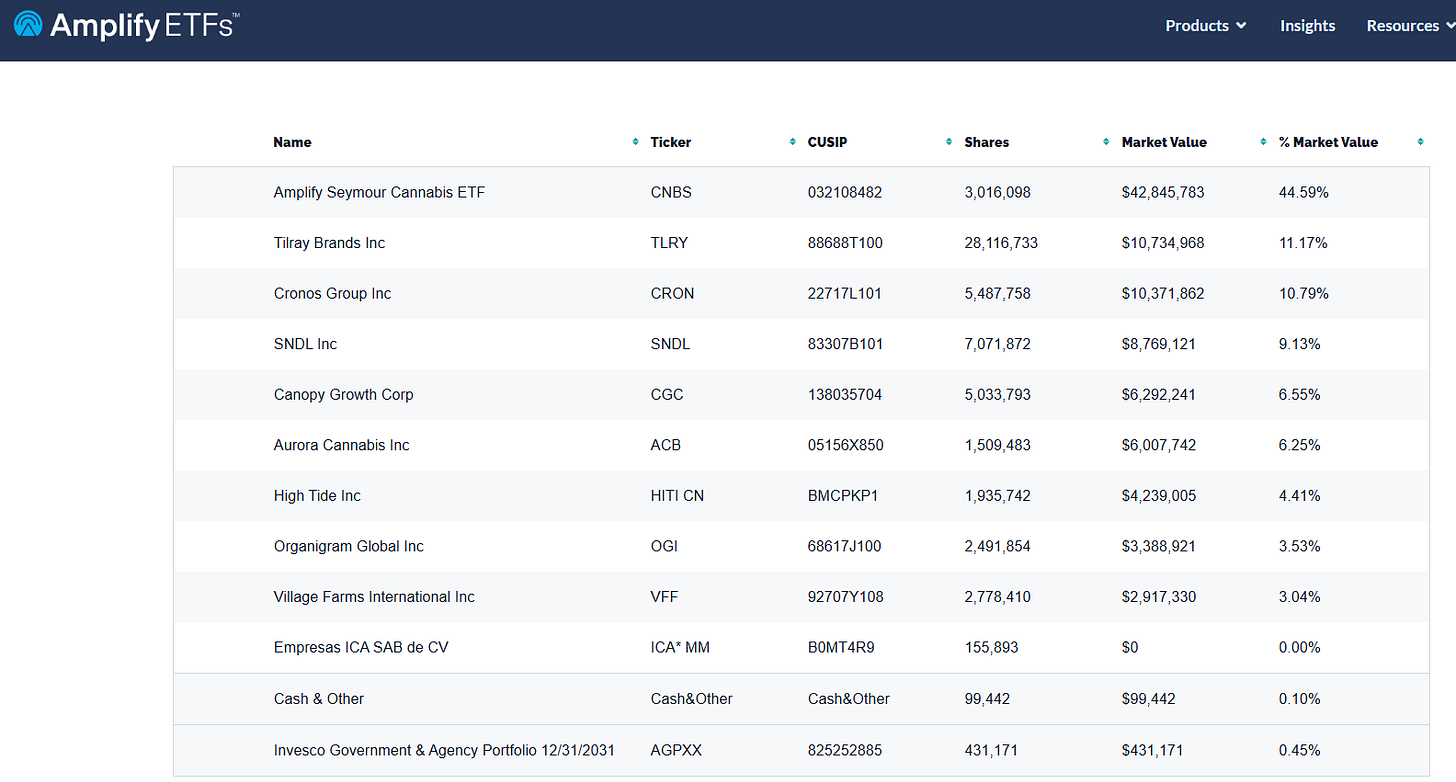Click market value $6,007,742

click(x=1159, y=445)
